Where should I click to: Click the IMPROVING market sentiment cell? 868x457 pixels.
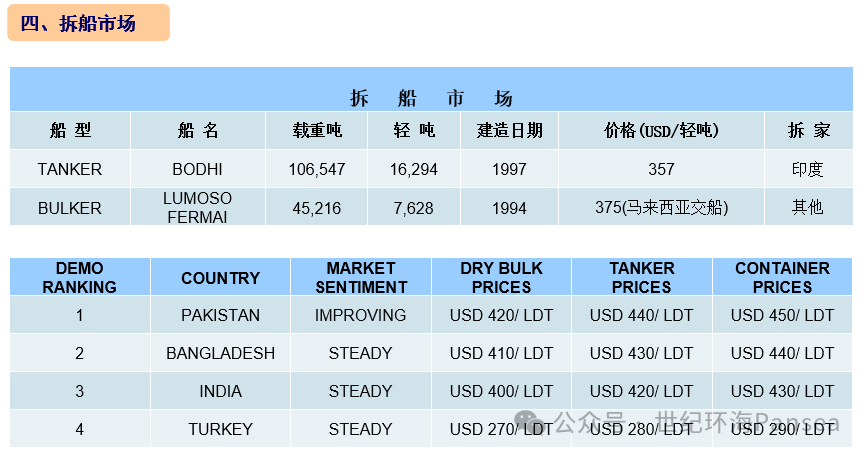(x=361, y=315)
